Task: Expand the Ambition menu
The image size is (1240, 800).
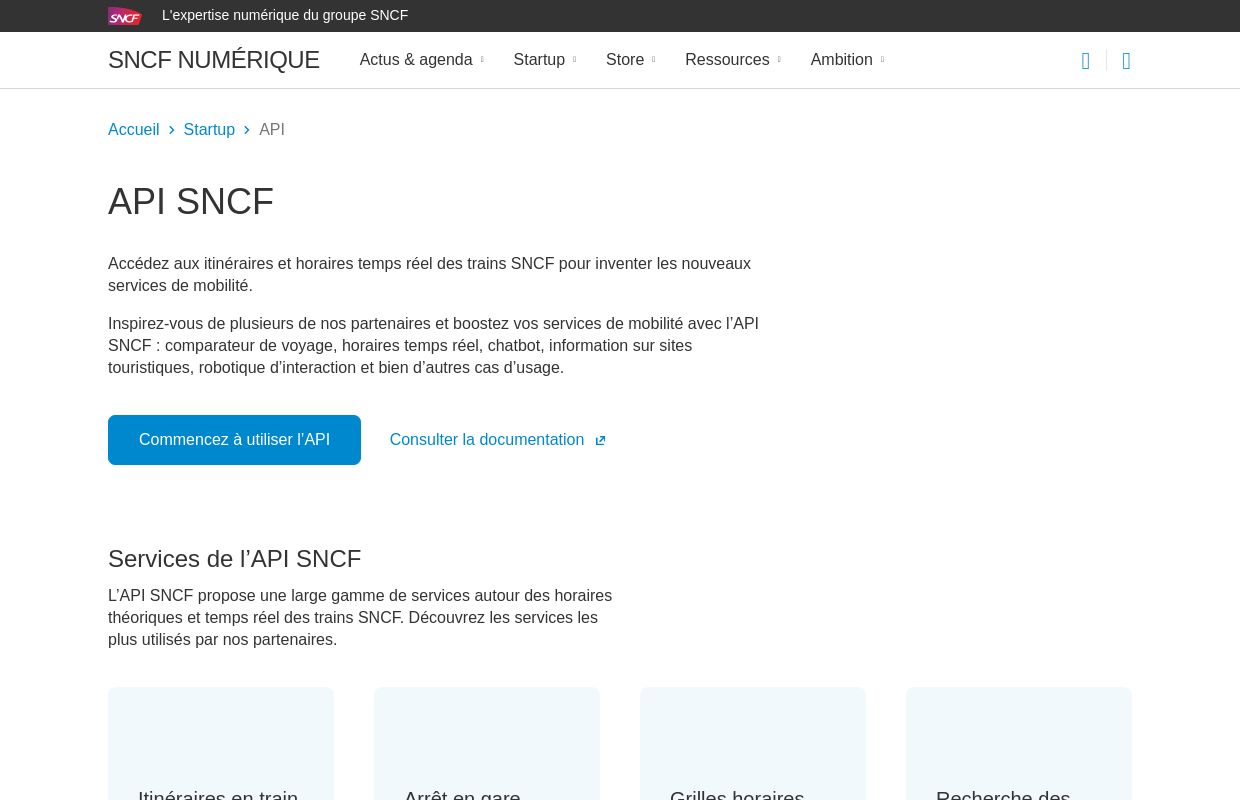Action: tap(847, 60)
